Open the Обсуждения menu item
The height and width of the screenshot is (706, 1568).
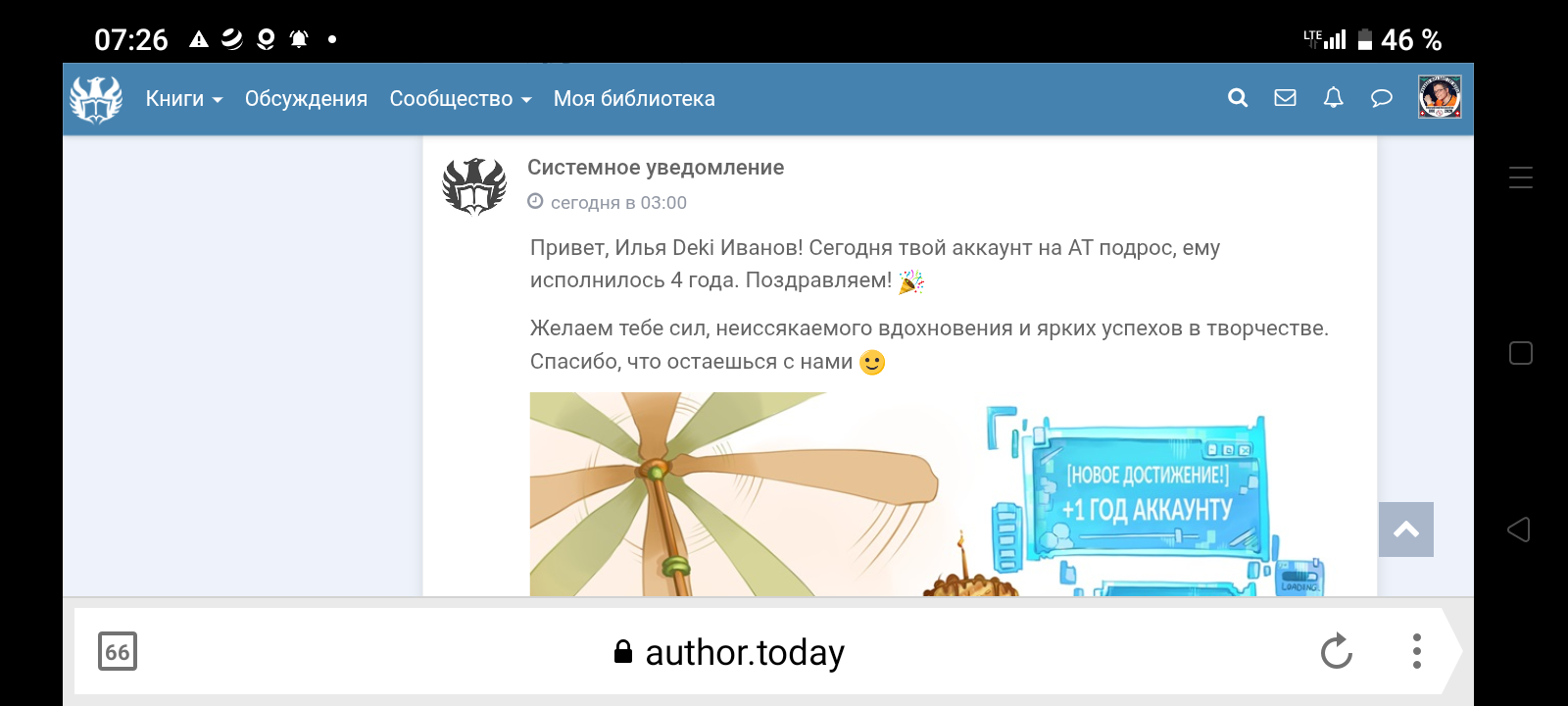pos(306,99)
